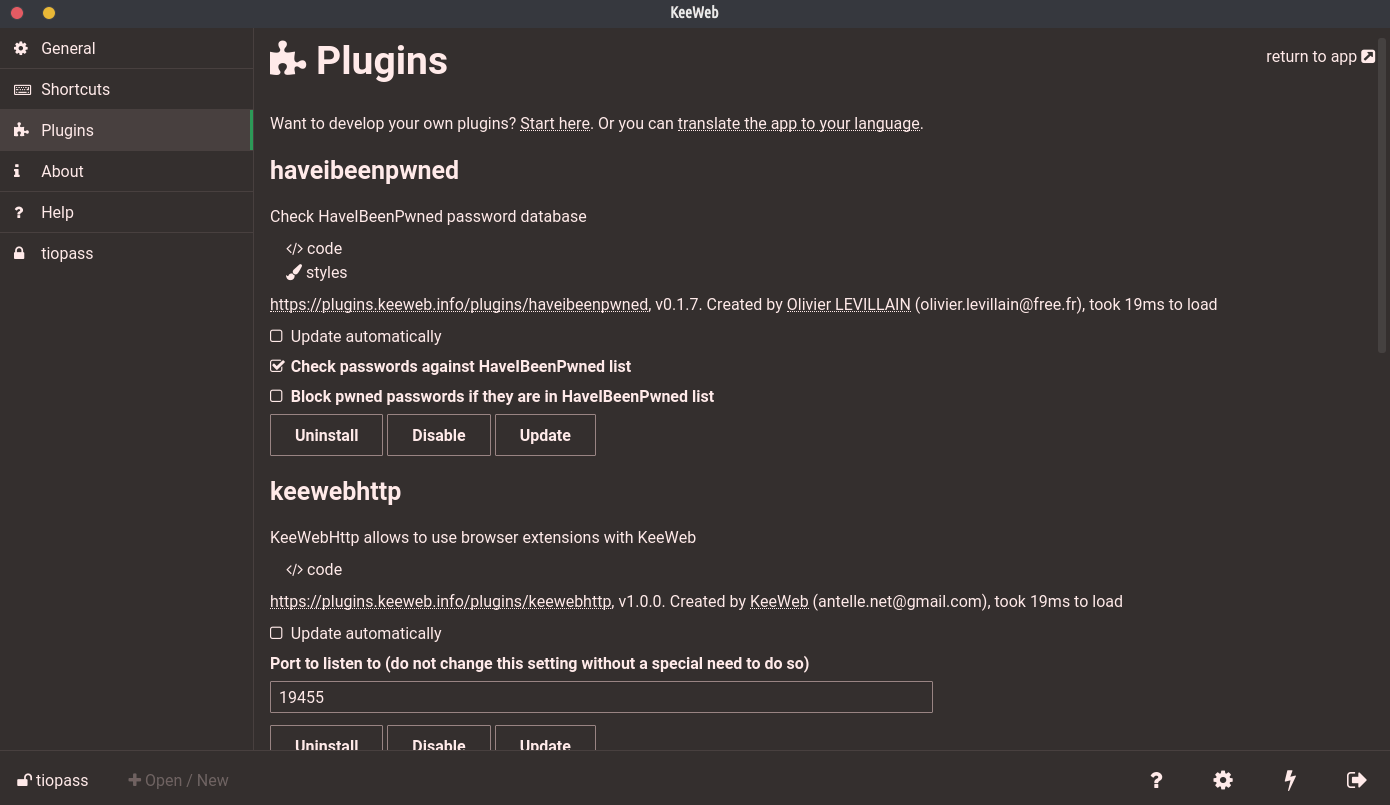Select the Plugins settings section
The width and height of the screenshot is (1390, 805).
tap(126, 130)
